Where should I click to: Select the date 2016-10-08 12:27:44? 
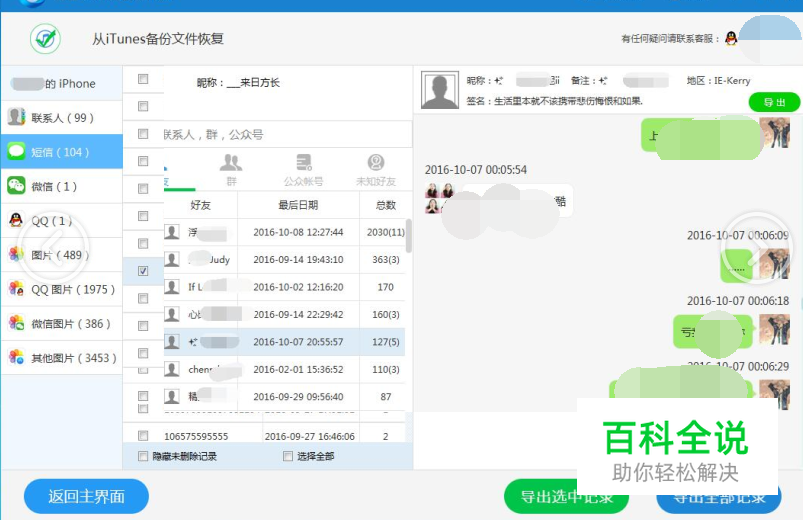click(x=298, y=232)
